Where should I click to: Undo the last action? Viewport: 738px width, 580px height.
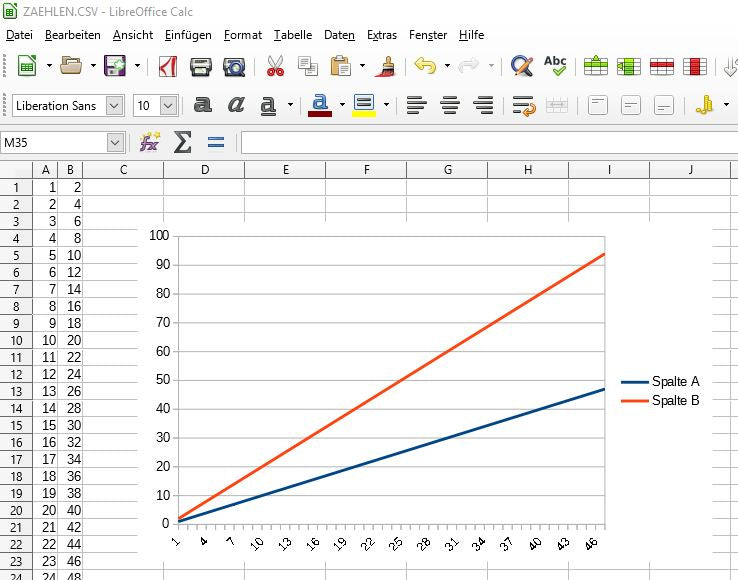point(425,65)
